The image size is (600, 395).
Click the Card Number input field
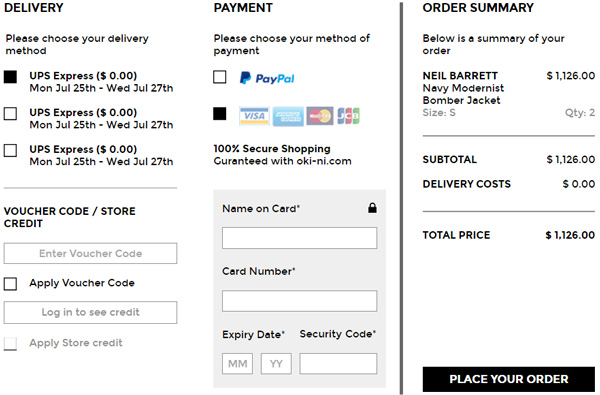[x=299, y=301]
